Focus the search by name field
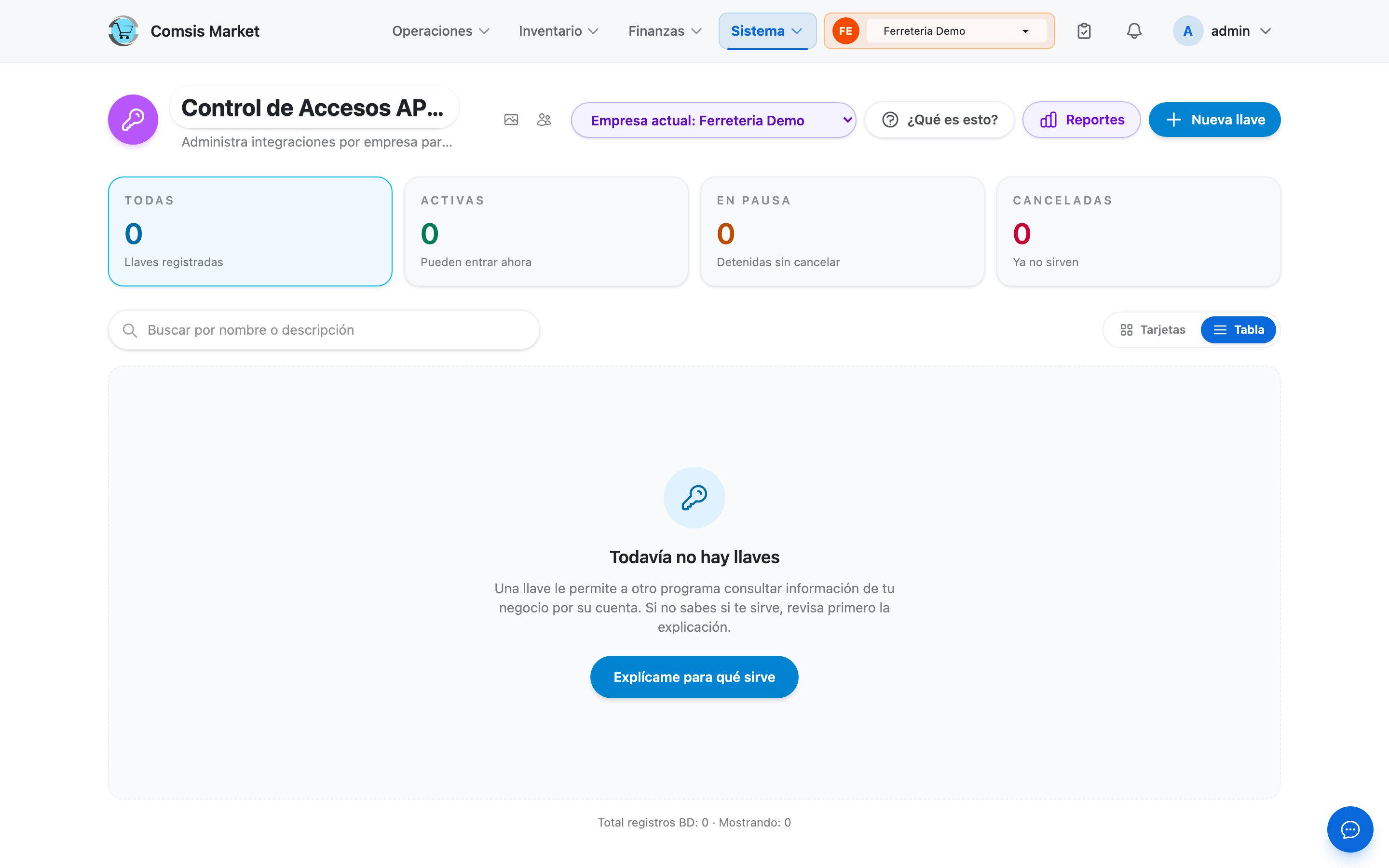 324,330
